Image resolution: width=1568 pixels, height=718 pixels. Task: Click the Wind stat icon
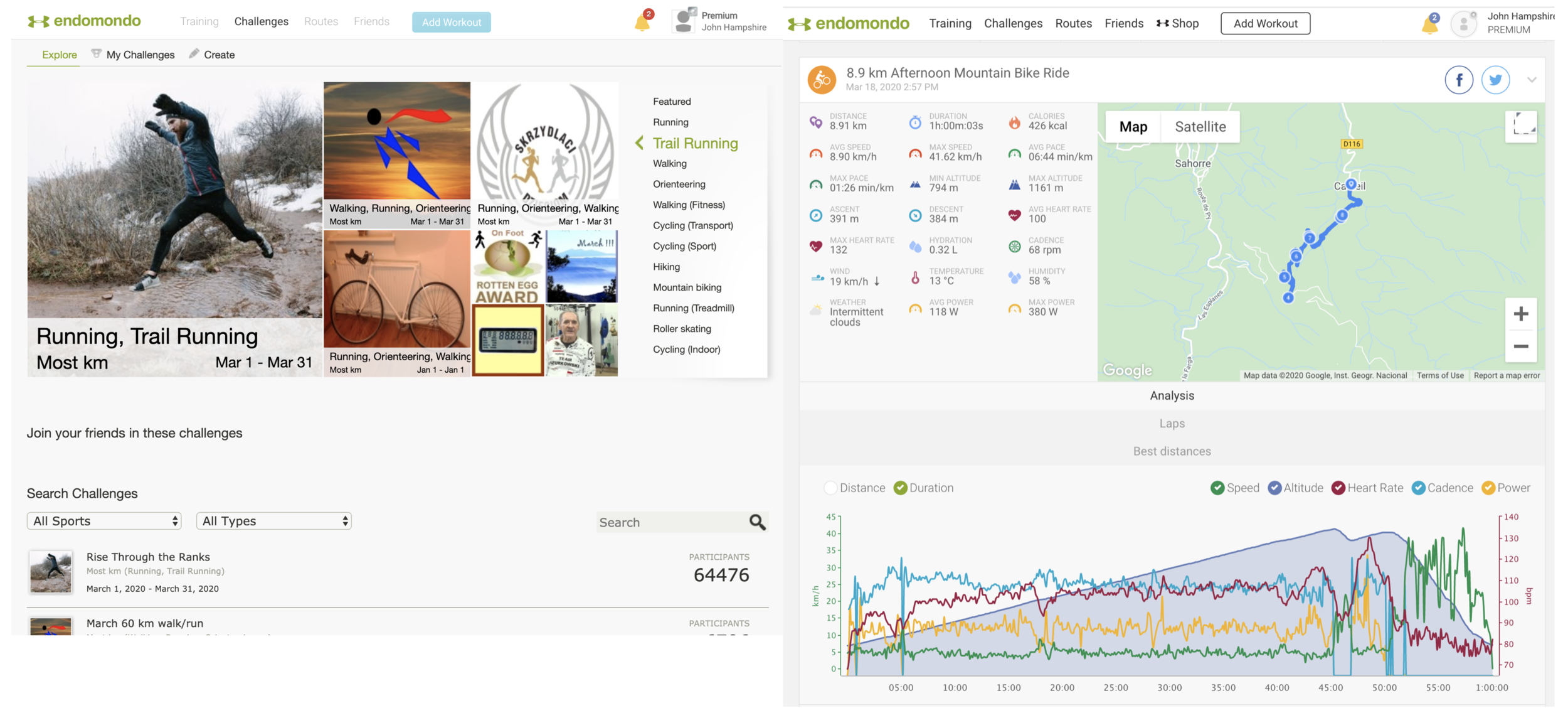[817, 277]
